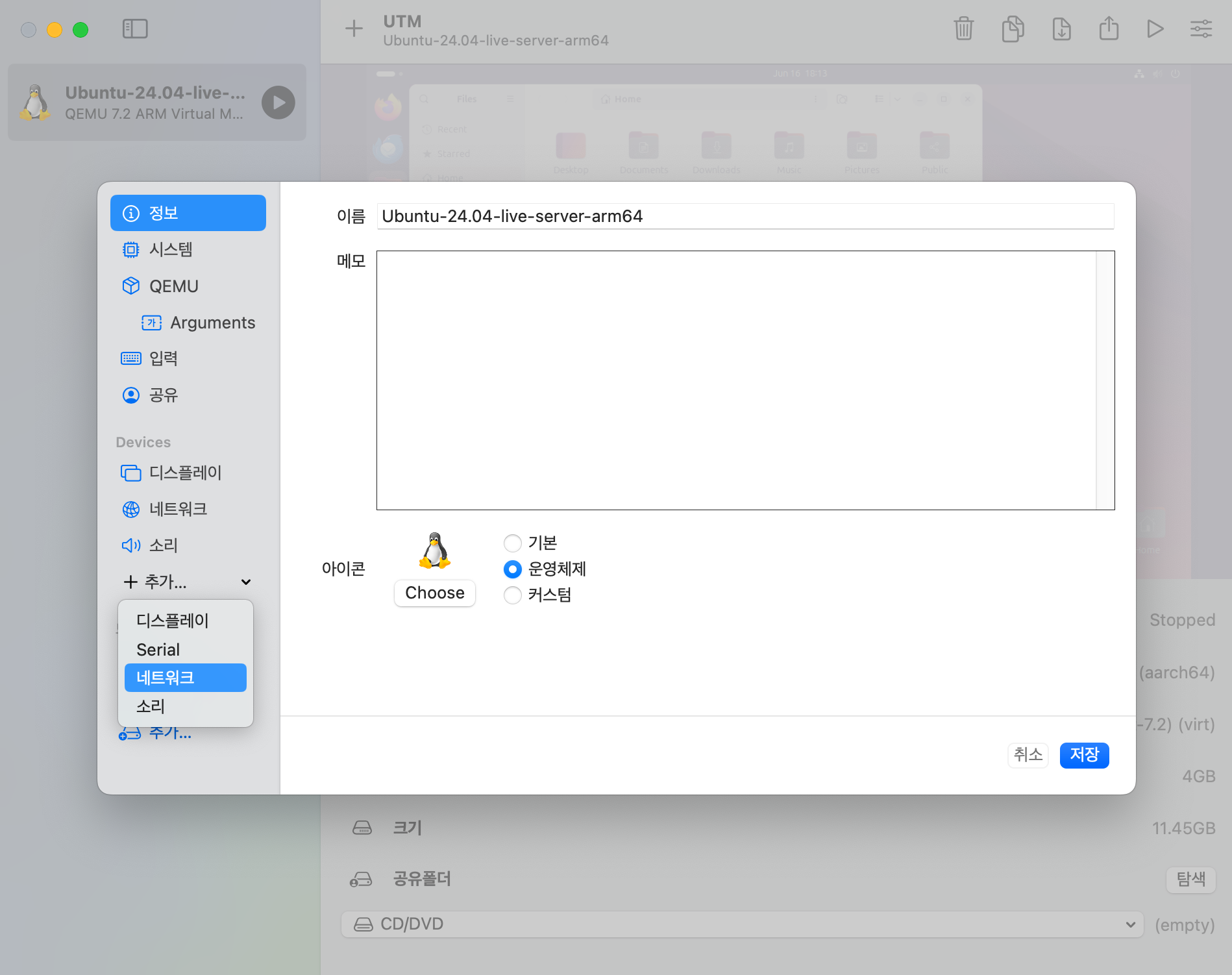This screenshot has height=975, width=1232.
Task: Click inside the 메모 notes text area
Action: 736,380
